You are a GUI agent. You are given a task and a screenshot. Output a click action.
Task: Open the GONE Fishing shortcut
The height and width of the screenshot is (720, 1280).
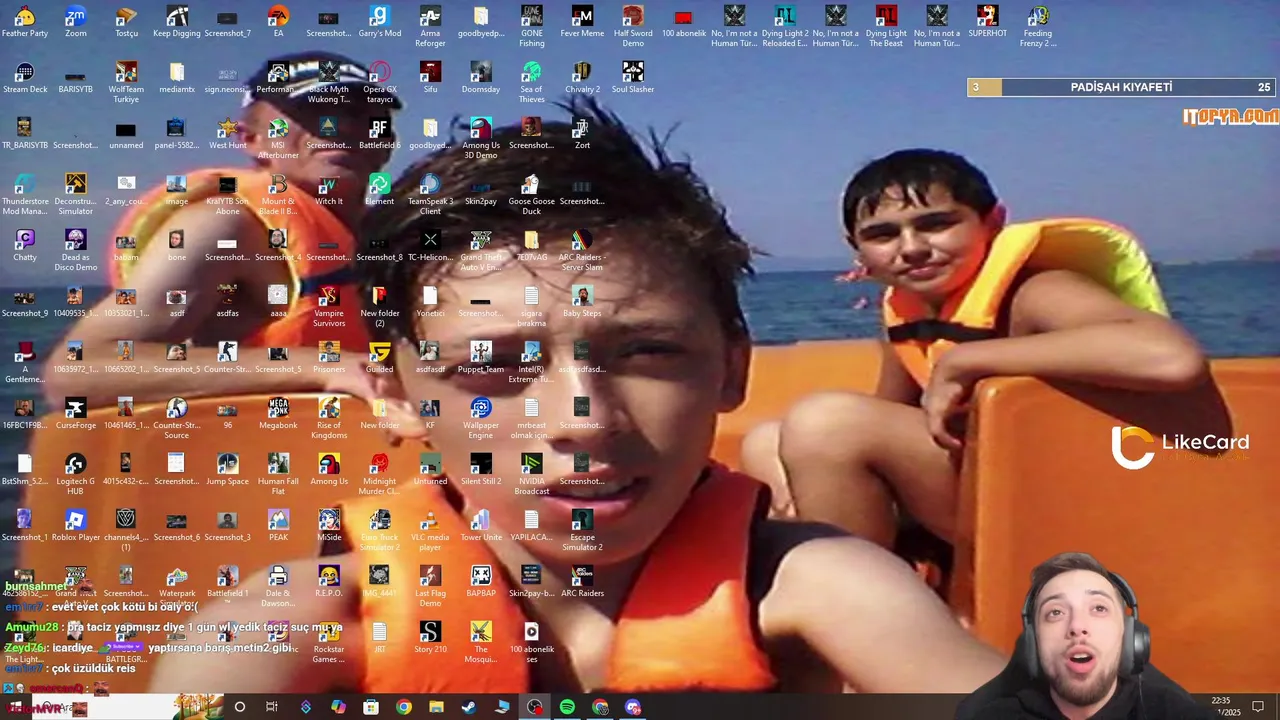click(x=532, y=17)
